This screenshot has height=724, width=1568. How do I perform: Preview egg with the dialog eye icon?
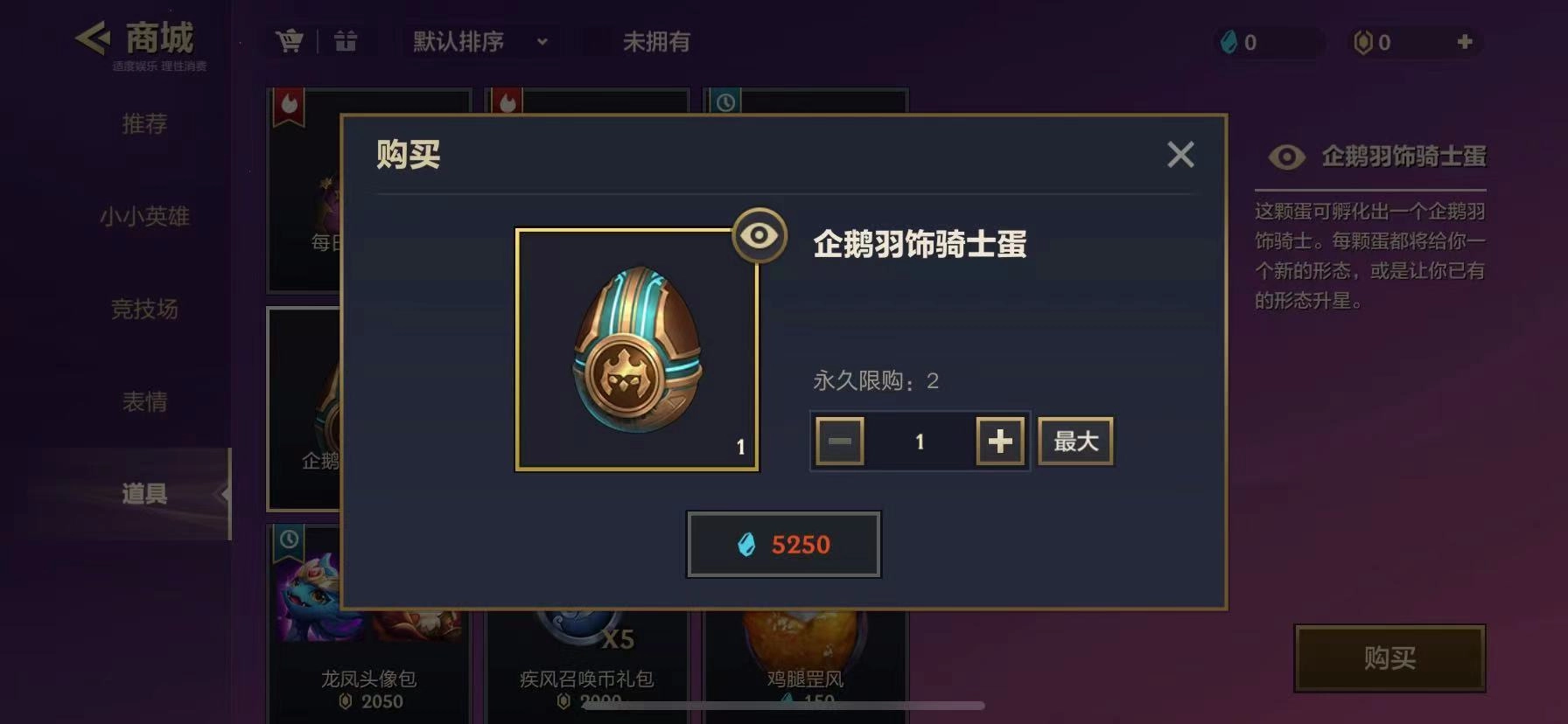[x=759, y=235]
